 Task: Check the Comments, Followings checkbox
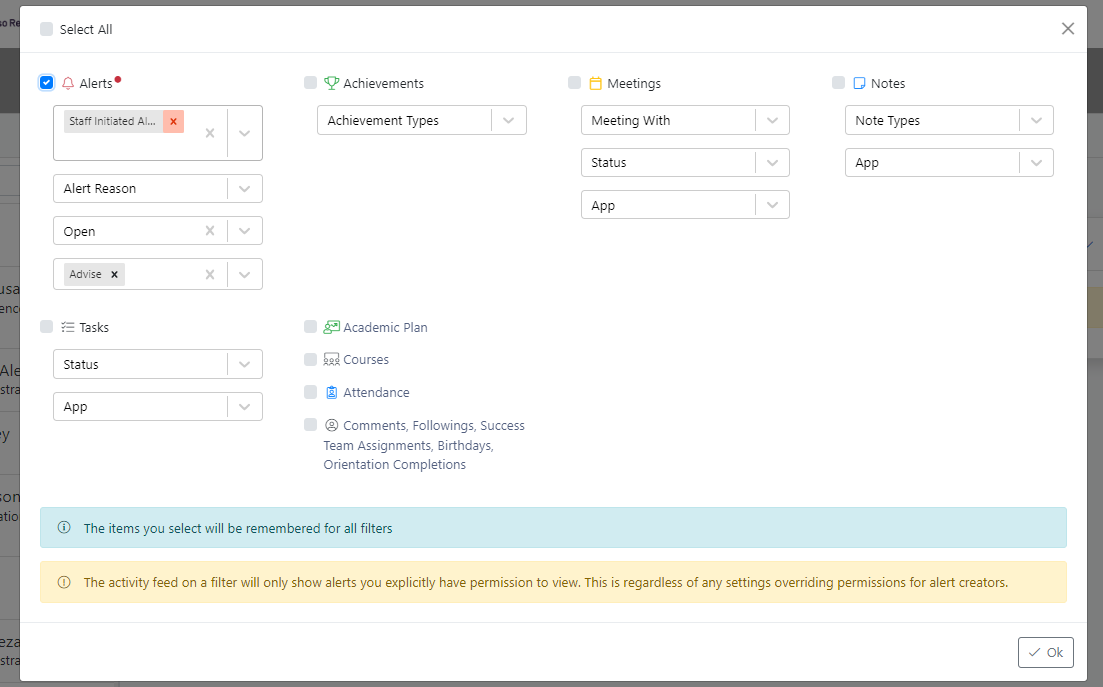click(x=310, y=424)
